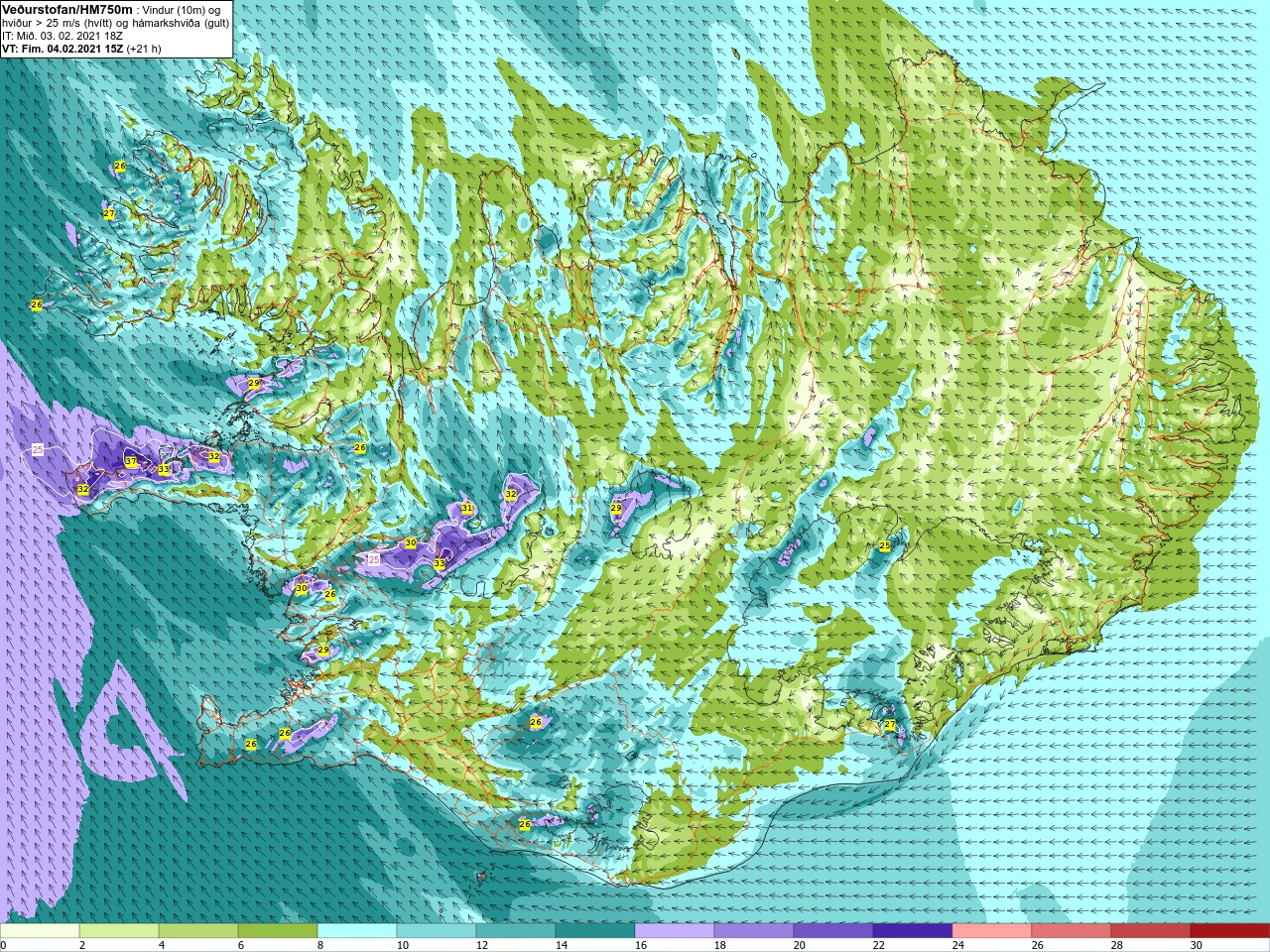Click the legend scale tick label "18"
Viewport: 1270px width, 952px height.
pyautogui.click(x=720, y=945)
